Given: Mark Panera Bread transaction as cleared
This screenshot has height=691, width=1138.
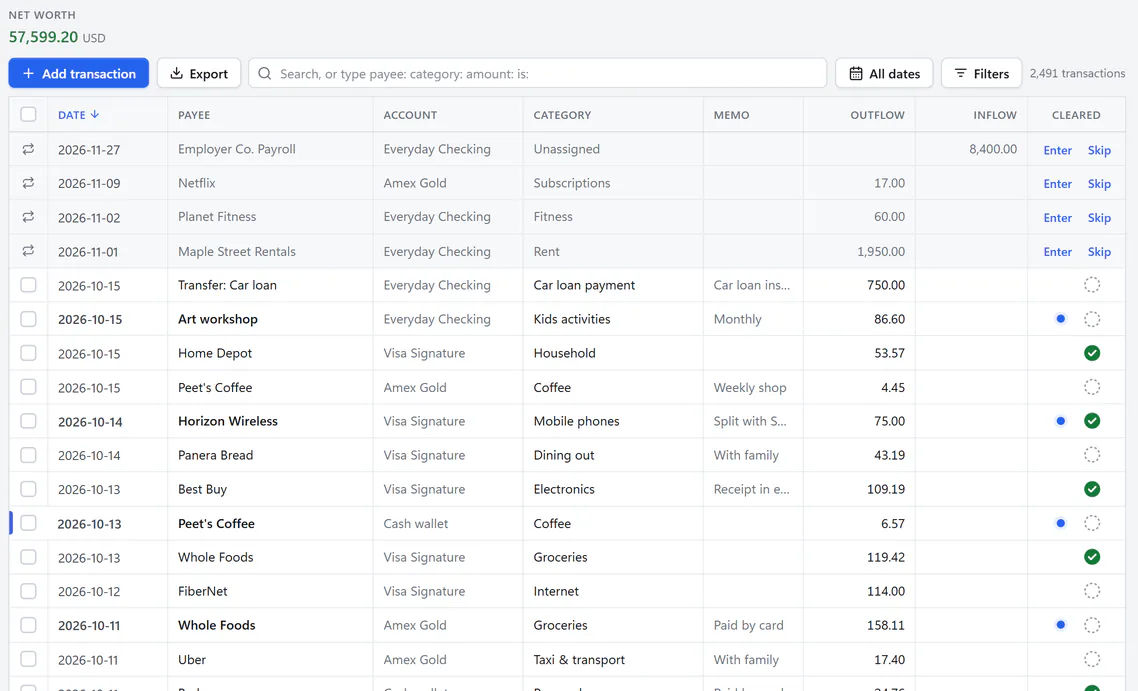Looking at the screenshot, I should click(x=1092, y=455).
